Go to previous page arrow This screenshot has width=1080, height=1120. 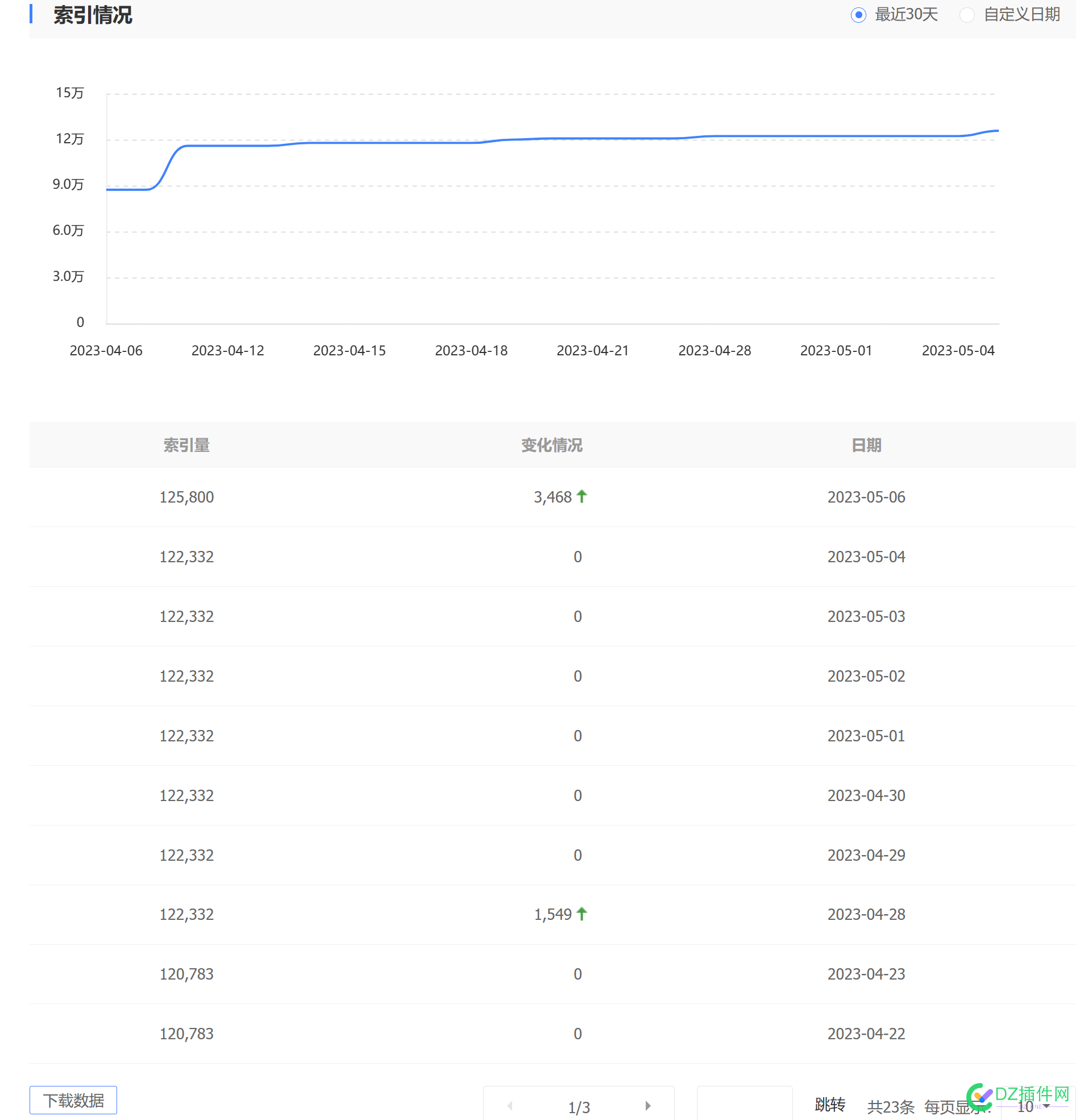pos(510,1106)
